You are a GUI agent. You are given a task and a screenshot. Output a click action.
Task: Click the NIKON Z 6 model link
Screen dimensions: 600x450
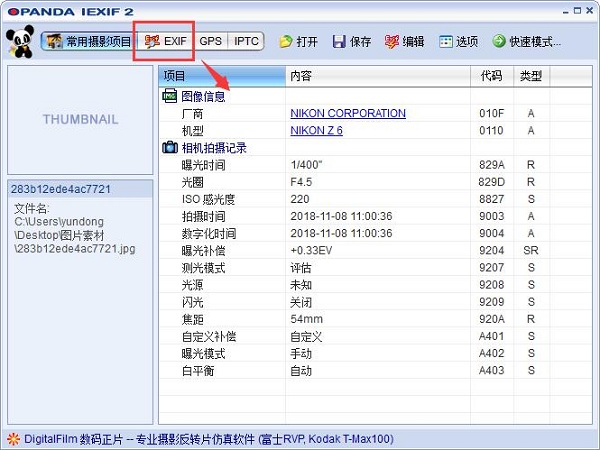point(318,131)
